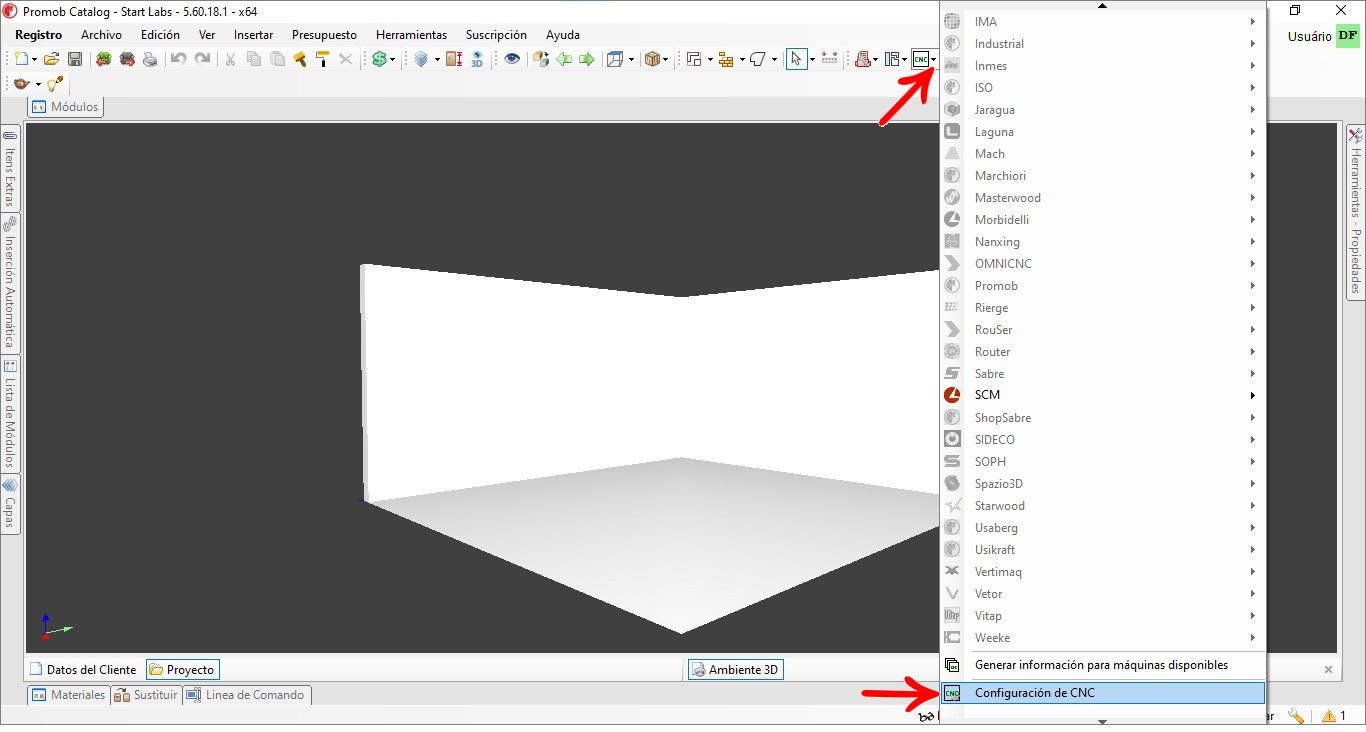Open the Materiales tab
Viewport: 1366px width, 732px height.
pyautogui.click(x=68, y=695)
